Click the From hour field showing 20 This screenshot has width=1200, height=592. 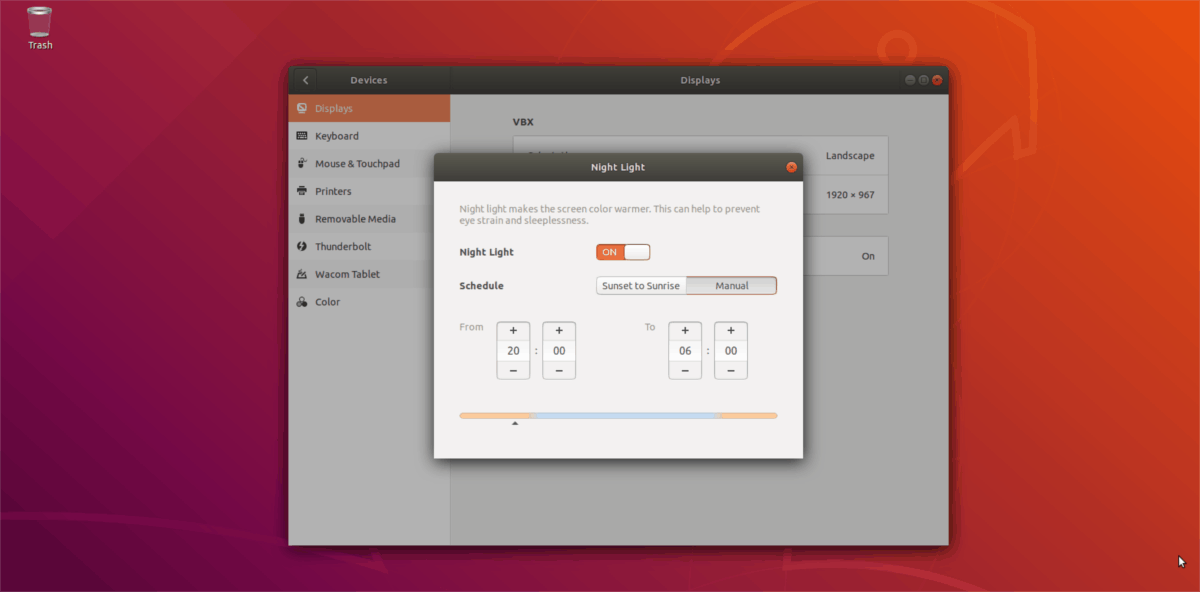[513, 351]
